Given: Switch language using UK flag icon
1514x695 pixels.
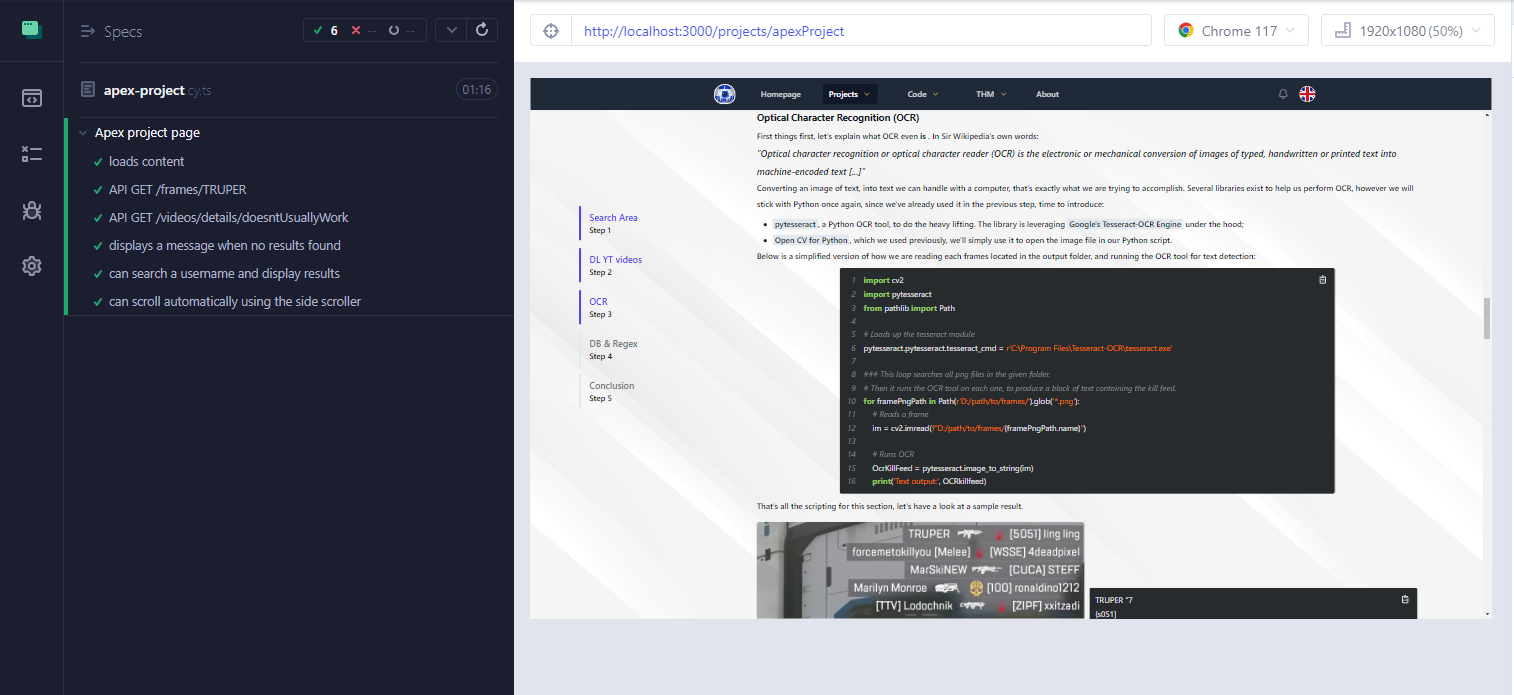Looking at the screenshot, I should pyautogui.click(x=1307, y=94).
